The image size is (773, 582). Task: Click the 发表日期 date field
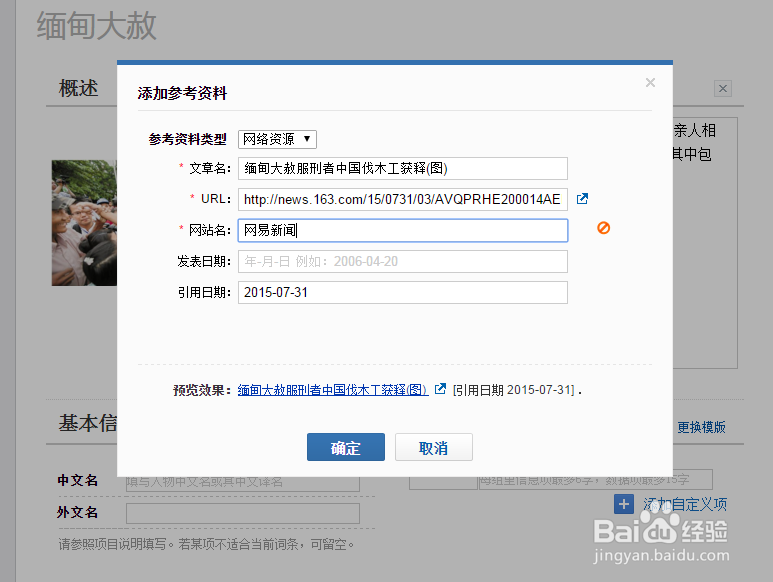(403, 261)
